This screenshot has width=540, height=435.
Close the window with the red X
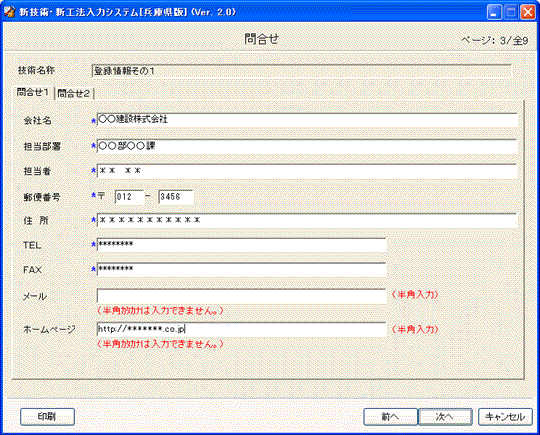(528, 12)
